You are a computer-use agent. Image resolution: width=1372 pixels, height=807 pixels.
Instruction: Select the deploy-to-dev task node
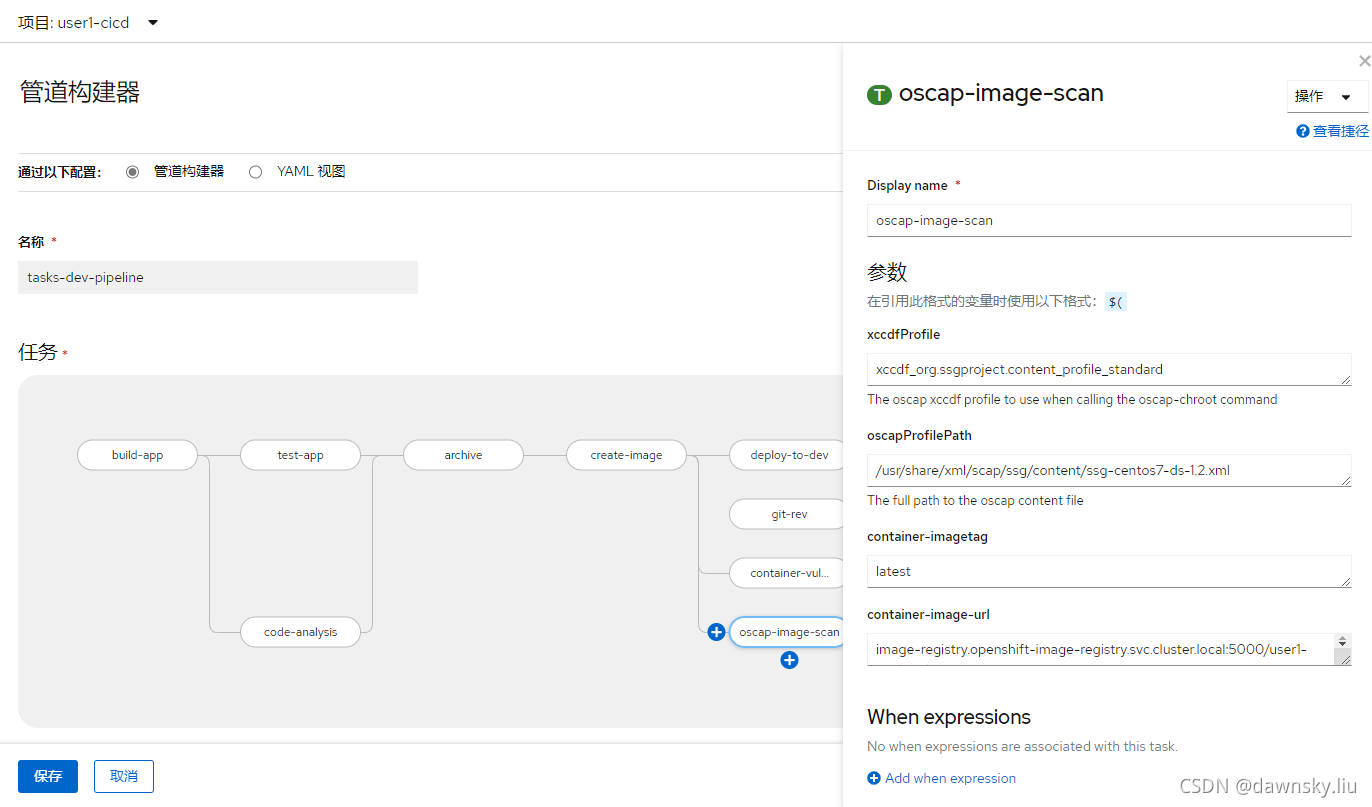click(788, 455)
